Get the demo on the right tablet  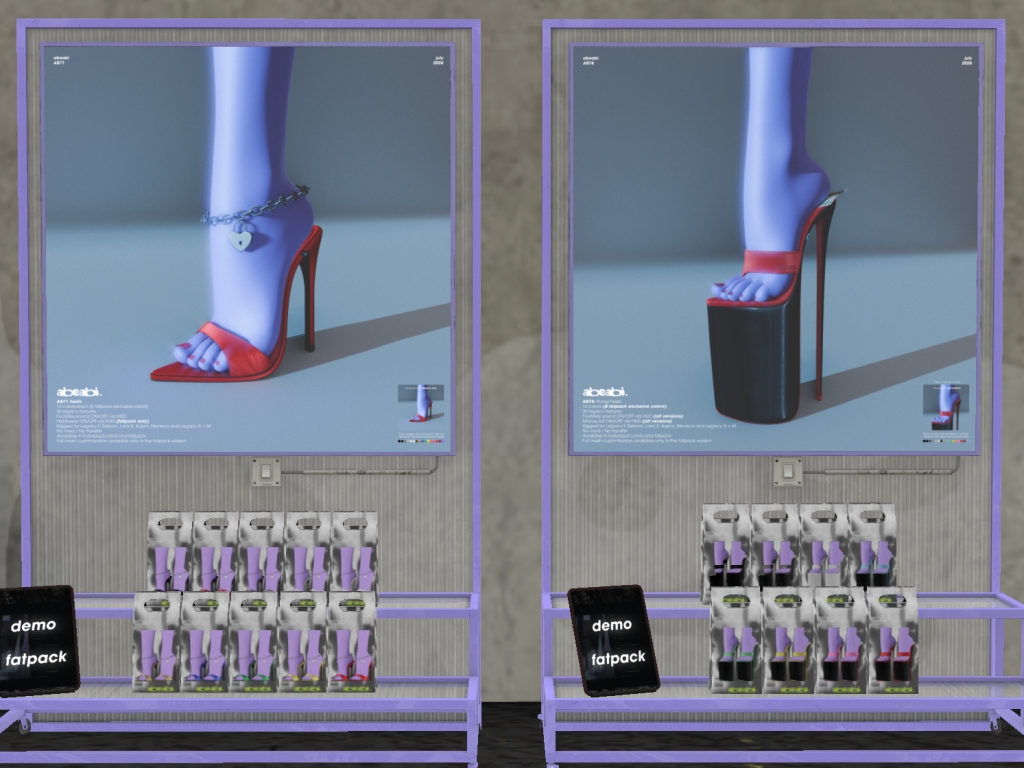(x=612, y=625)
